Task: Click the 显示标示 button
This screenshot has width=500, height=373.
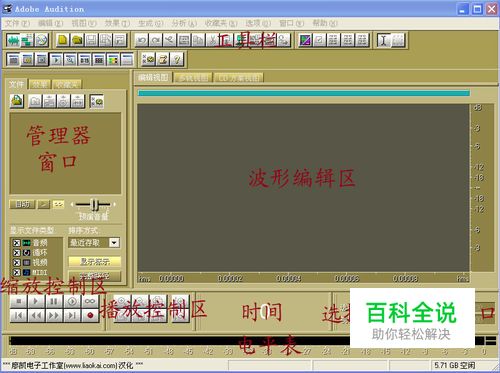Action: (x=95, y=262)
